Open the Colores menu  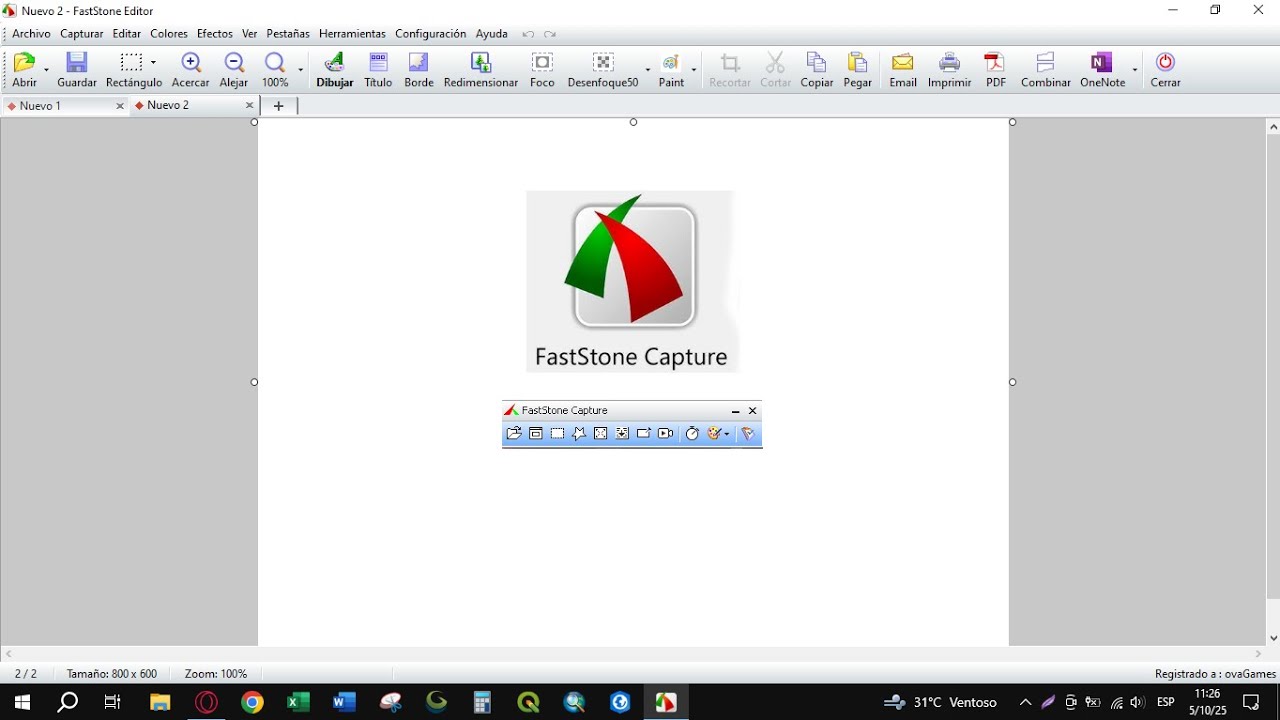169,34
